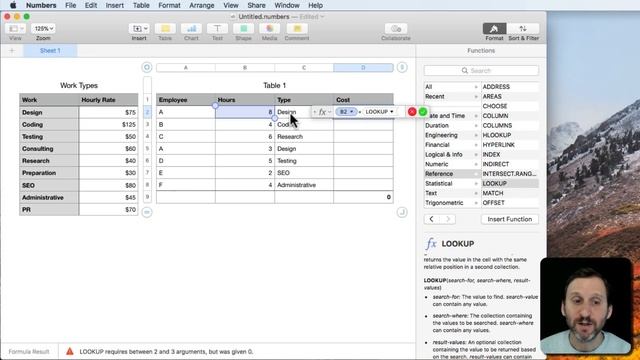Open the Format menu
Screen dimensions: 640x360
click(x=169, y=5)
